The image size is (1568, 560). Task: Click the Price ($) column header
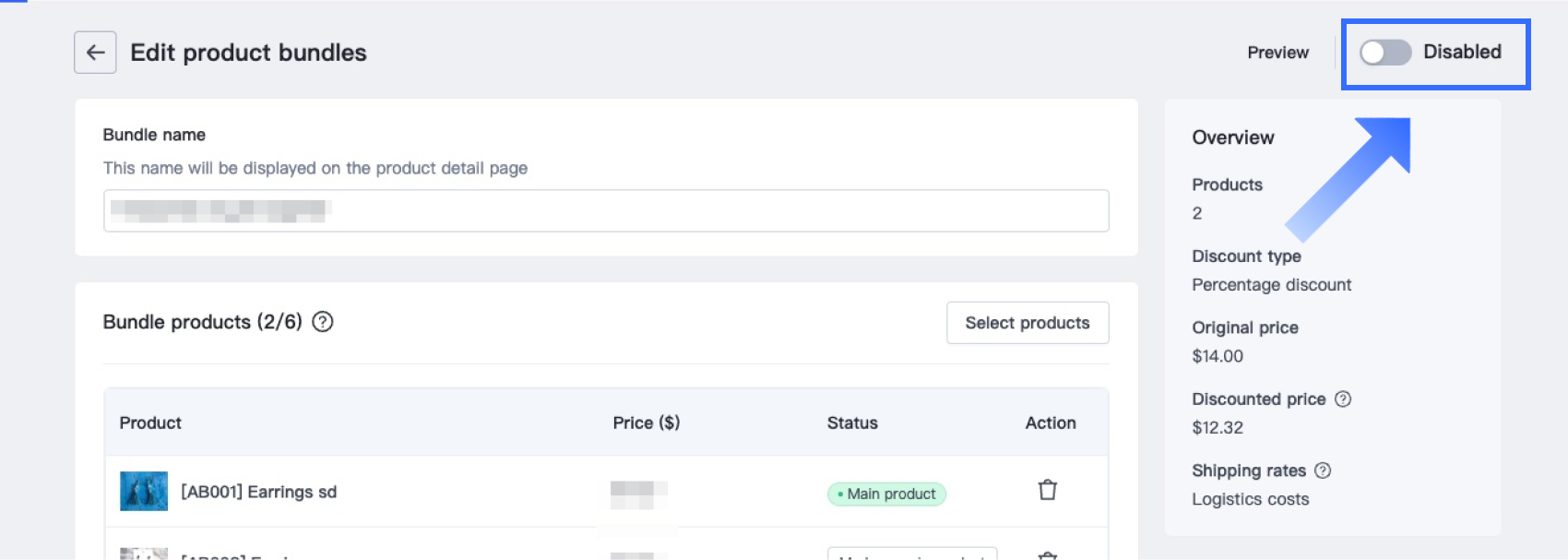646,423
